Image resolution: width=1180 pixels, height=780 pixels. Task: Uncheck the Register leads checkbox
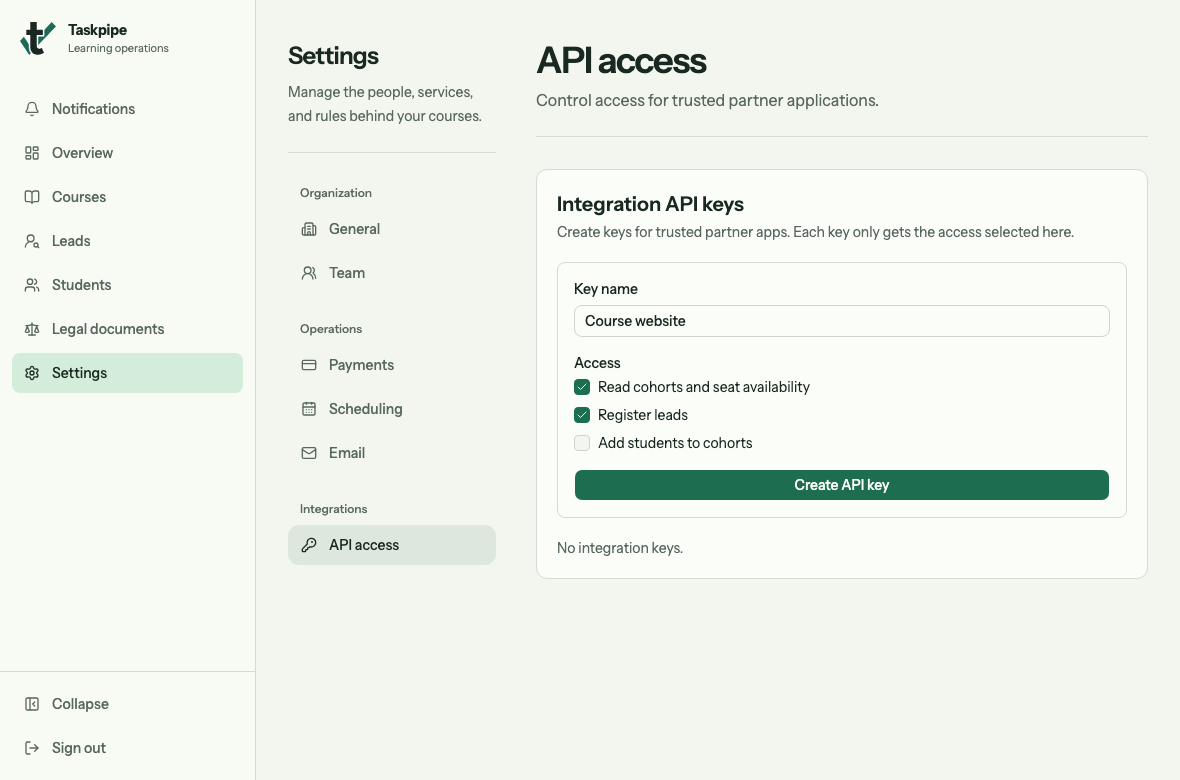582,415
